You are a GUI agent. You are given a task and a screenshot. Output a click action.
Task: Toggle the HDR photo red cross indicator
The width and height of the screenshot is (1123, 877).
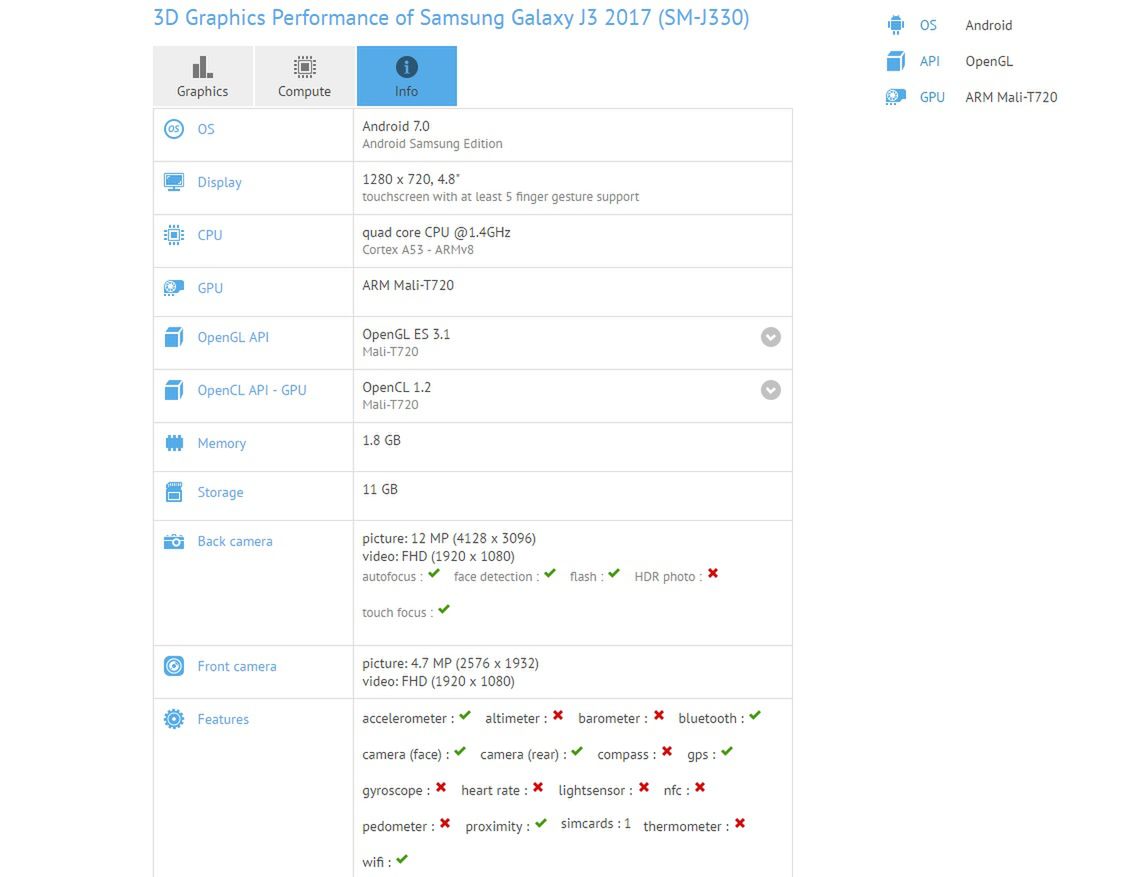712,573
